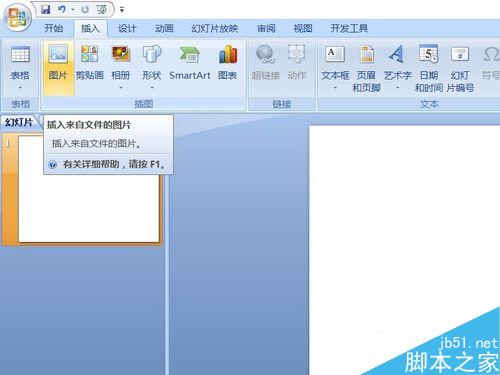Viewport: 500px width, 375px height.
Task: Expand the 相册 dropdown arrow
Action: pyautogui.click(x=121, y=88)
